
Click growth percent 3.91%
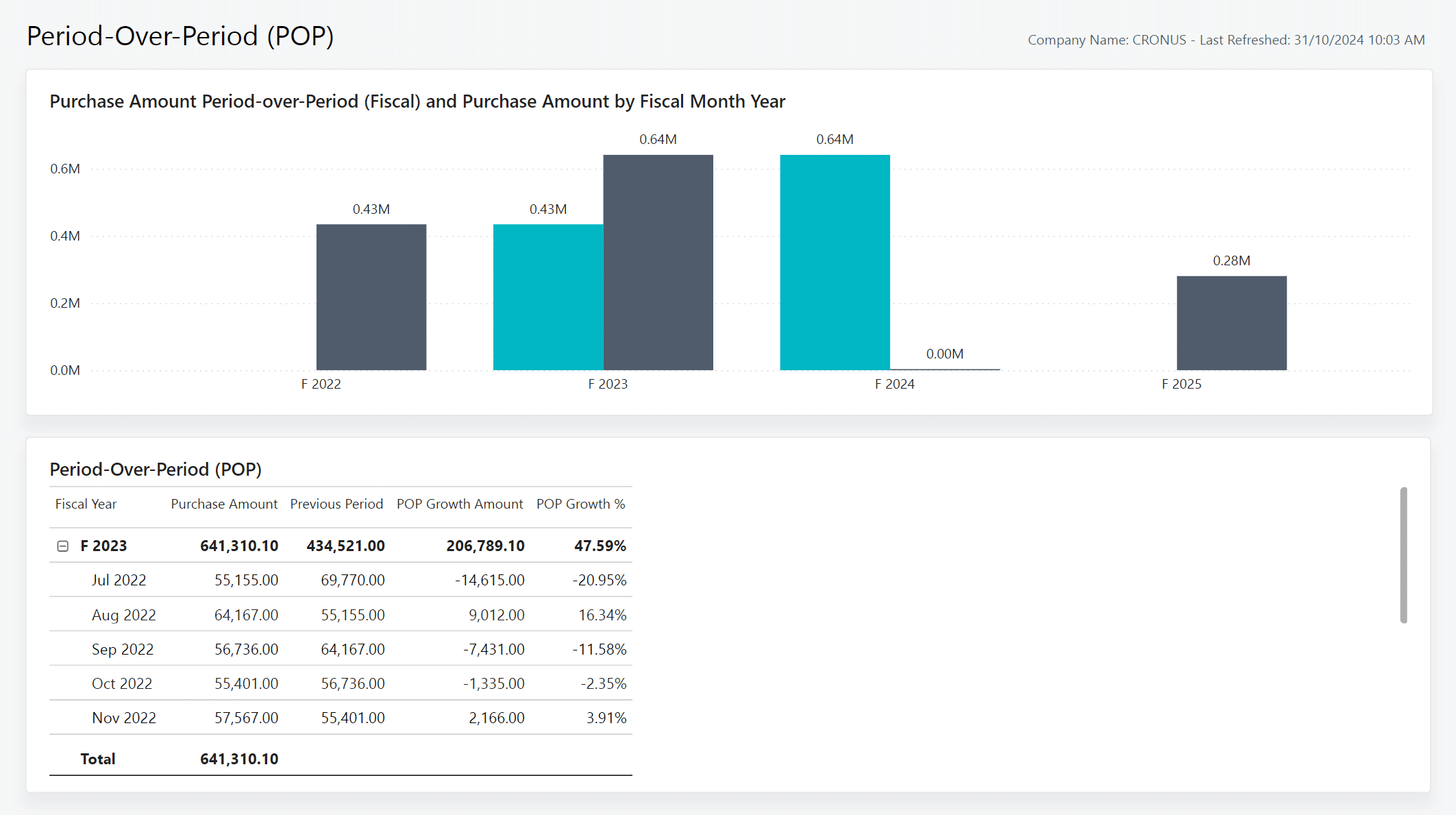tap(606, 718)
